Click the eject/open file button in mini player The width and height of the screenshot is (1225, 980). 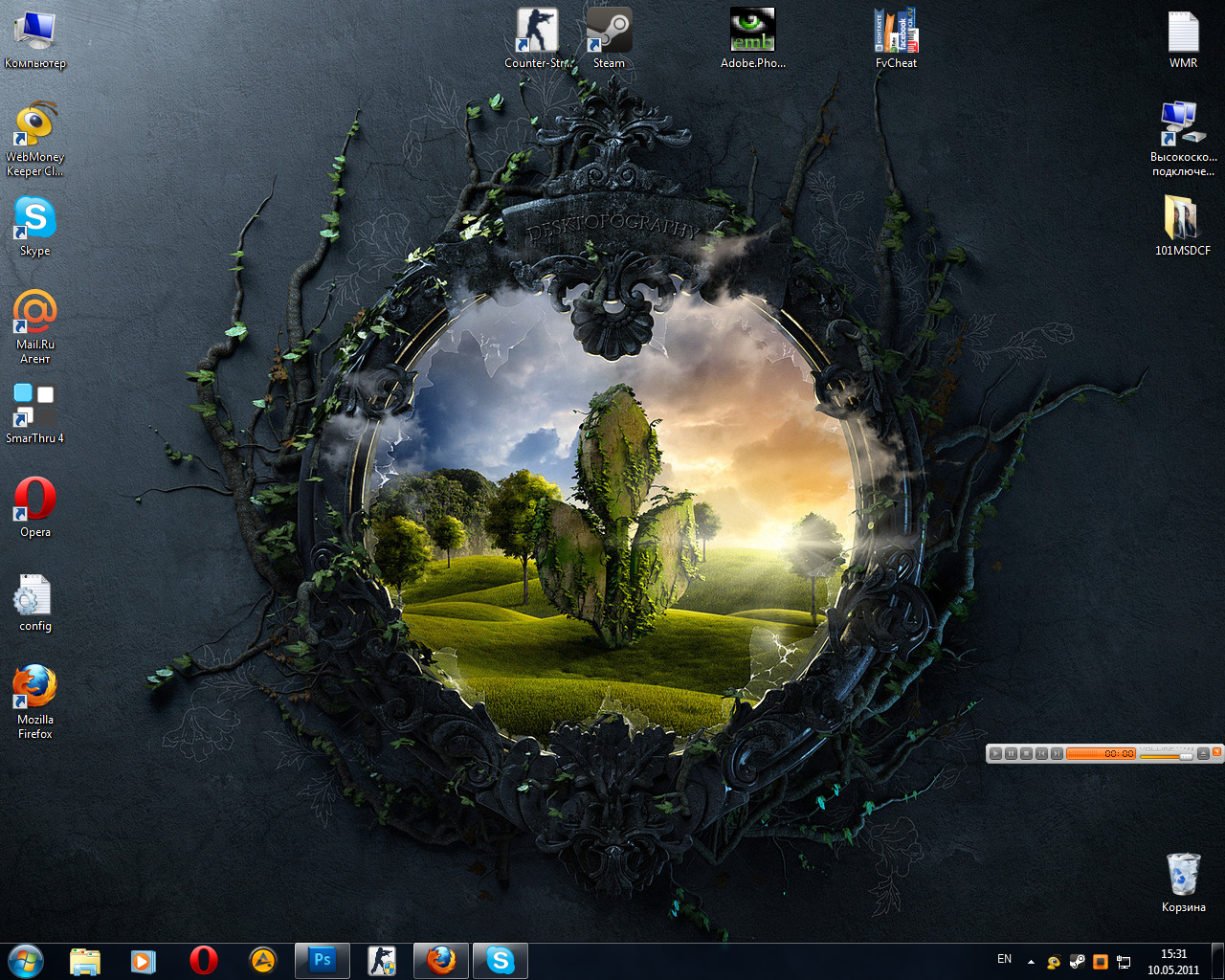pyautogui.click(x=1203, y=753)
